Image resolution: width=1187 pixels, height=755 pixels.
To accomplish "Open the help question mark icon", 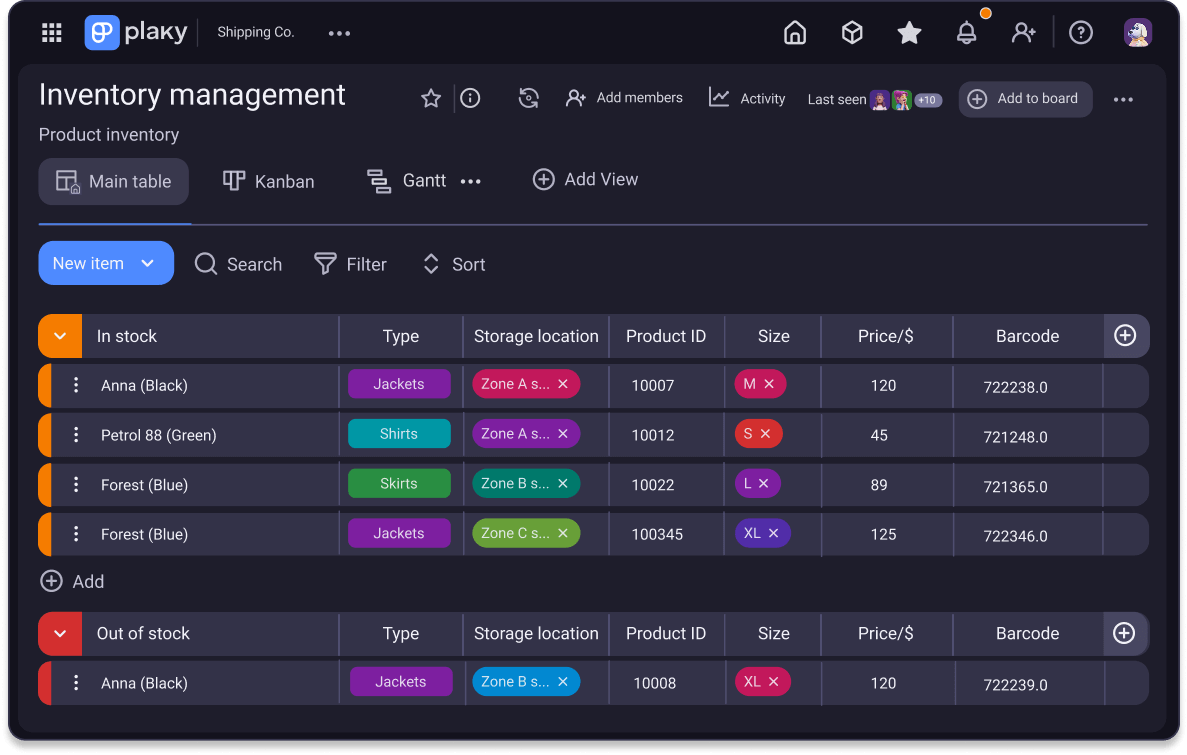I will [1081, 32].
